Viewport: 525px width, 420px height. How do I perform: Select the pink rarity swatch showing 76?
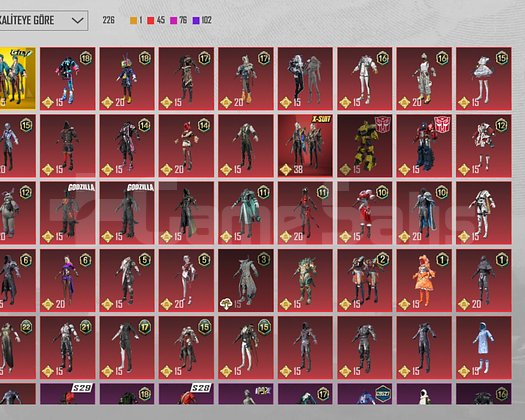tap(173, 20)
